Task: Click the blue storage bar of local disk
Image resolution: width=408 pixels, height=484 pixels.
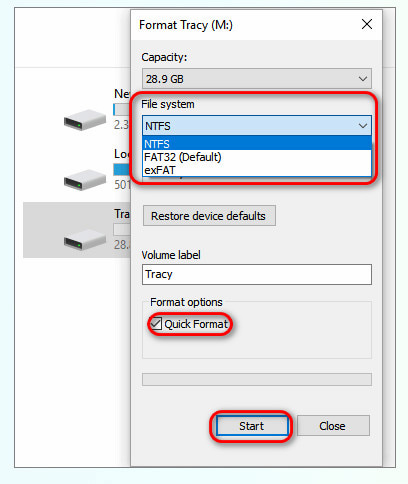Action: pos(122,169)
